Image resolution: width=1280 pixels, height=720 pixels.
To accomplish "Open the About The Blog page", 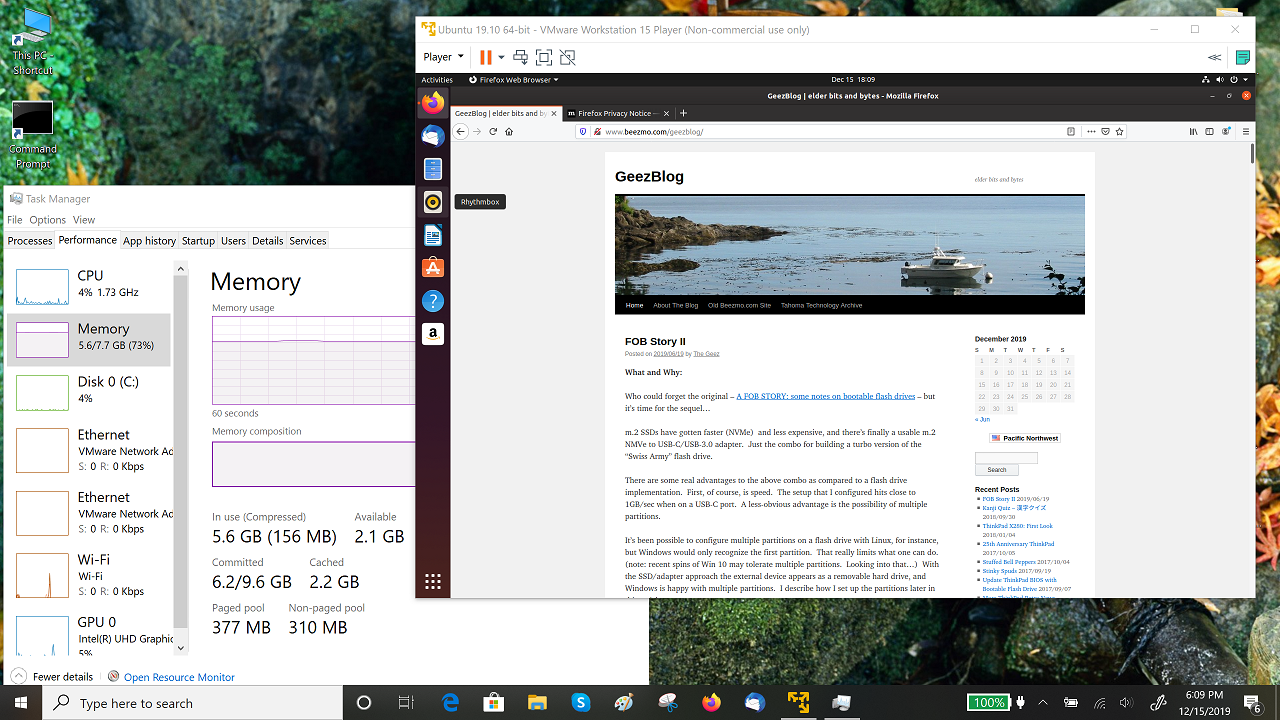I will tap(676, 305).
